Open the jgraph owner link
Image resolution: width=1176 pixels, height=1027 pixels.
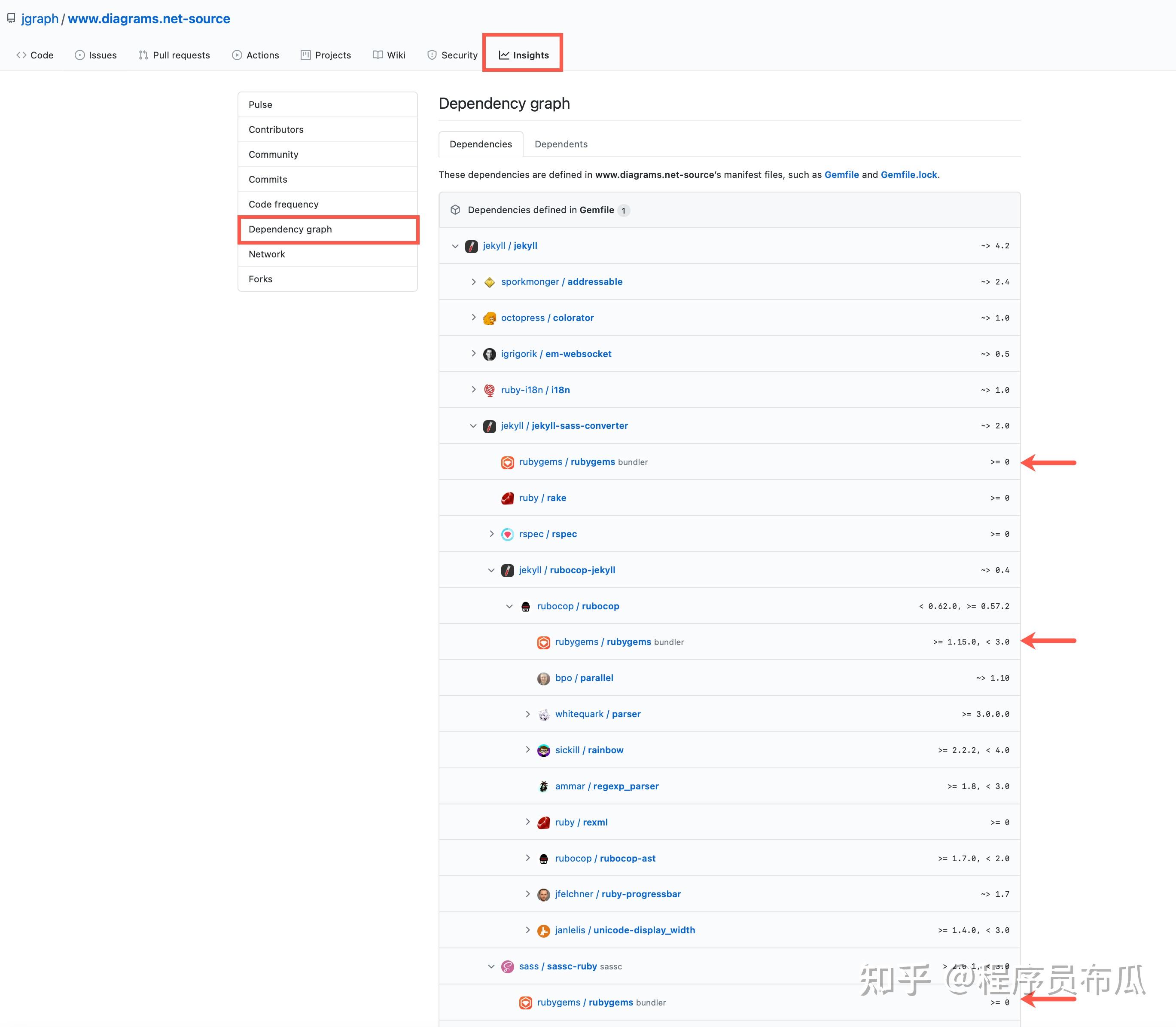(x=40, y=19)
